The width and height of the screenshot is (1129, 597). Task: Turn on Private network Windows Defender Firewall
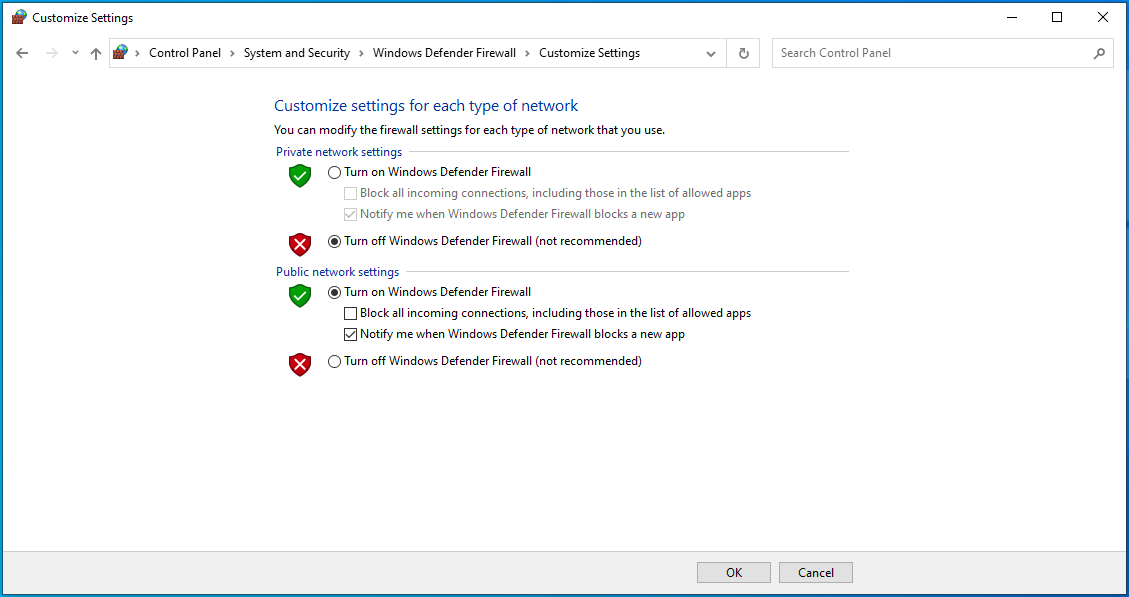tap(335, 172)
